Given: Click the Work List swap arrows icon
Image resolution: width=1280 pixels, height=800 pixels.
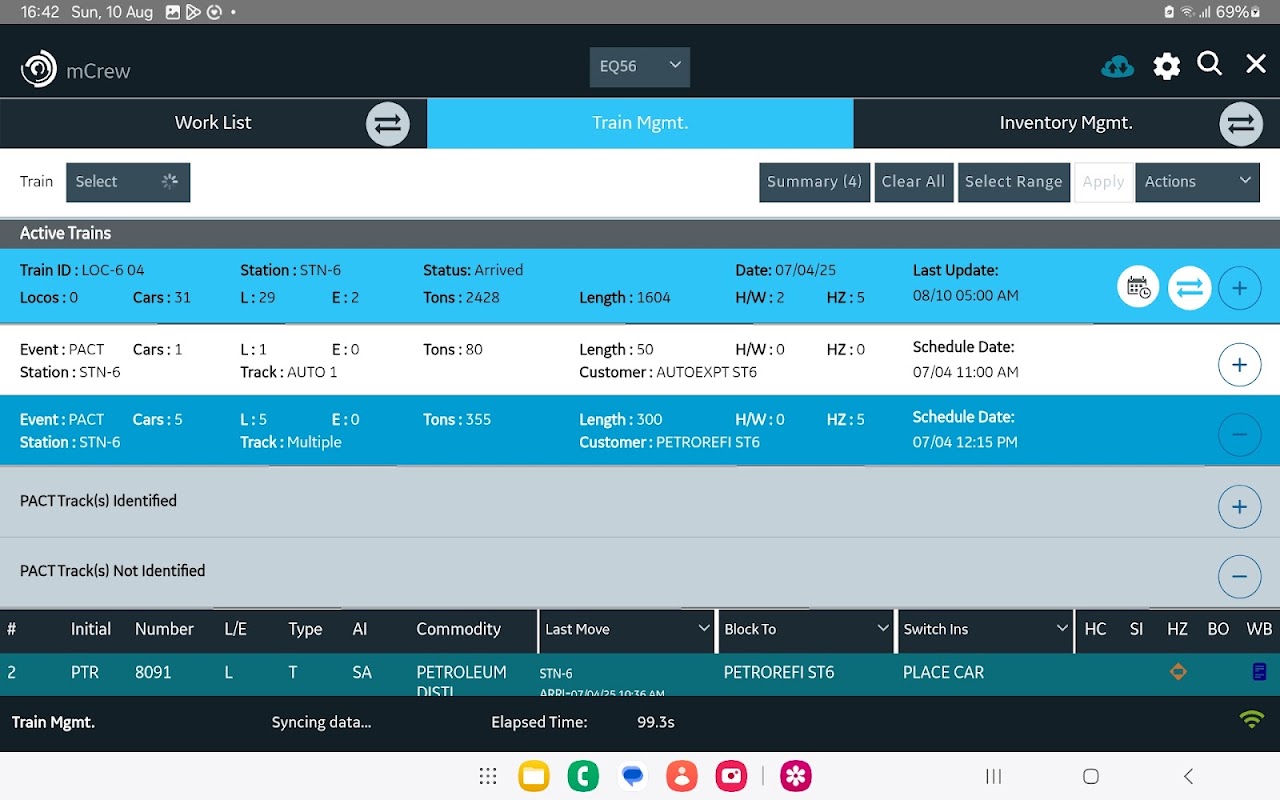Looking at the screenshot, I should tap(387, 124).
